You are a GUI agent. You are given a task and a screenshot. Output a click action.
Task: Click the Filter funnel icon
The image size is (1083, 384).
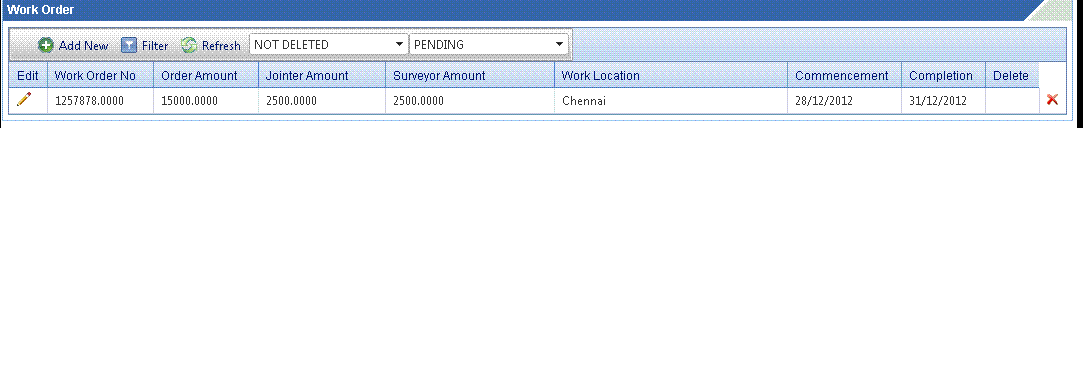coord(129,46)
